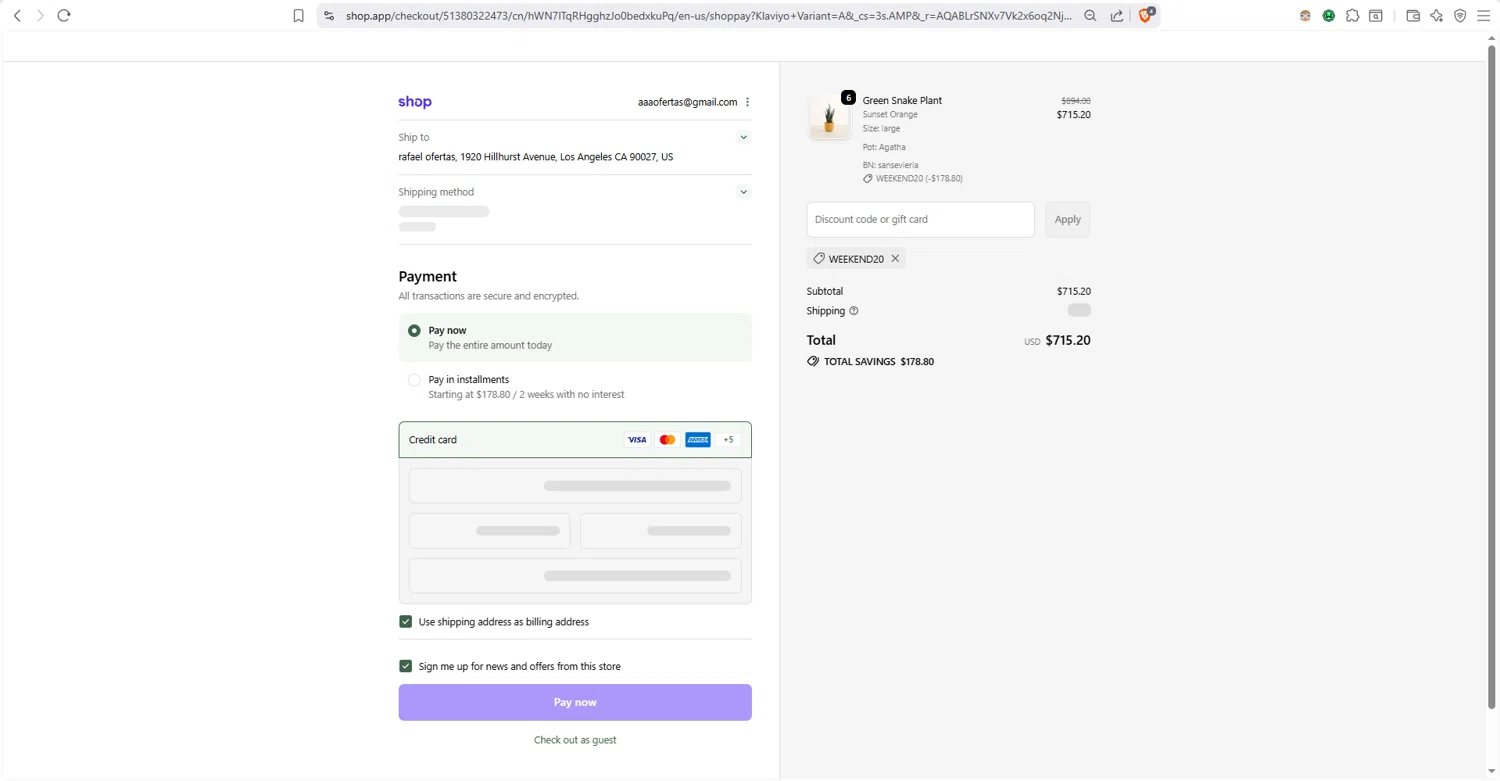
Task: Uncheck Sign me up for news and offers
Action: (406, 666)
